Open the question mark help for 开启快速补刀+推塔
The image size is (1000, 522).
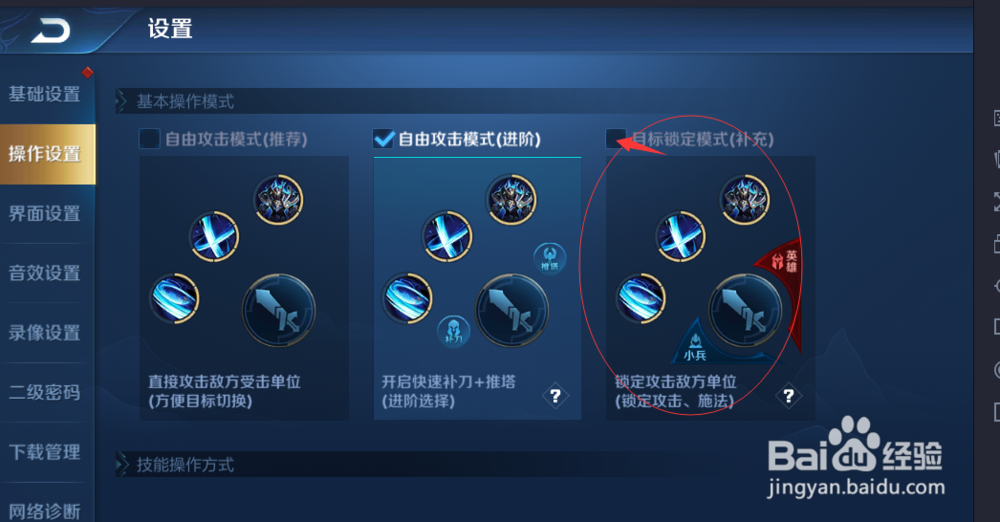[555, 396]
